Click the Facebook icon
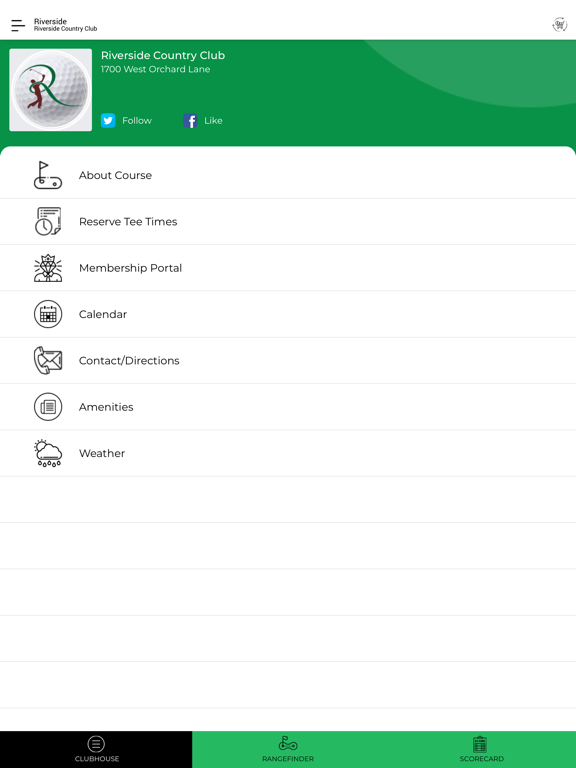Screen dimensions: 576x768 tap(190, 120)
